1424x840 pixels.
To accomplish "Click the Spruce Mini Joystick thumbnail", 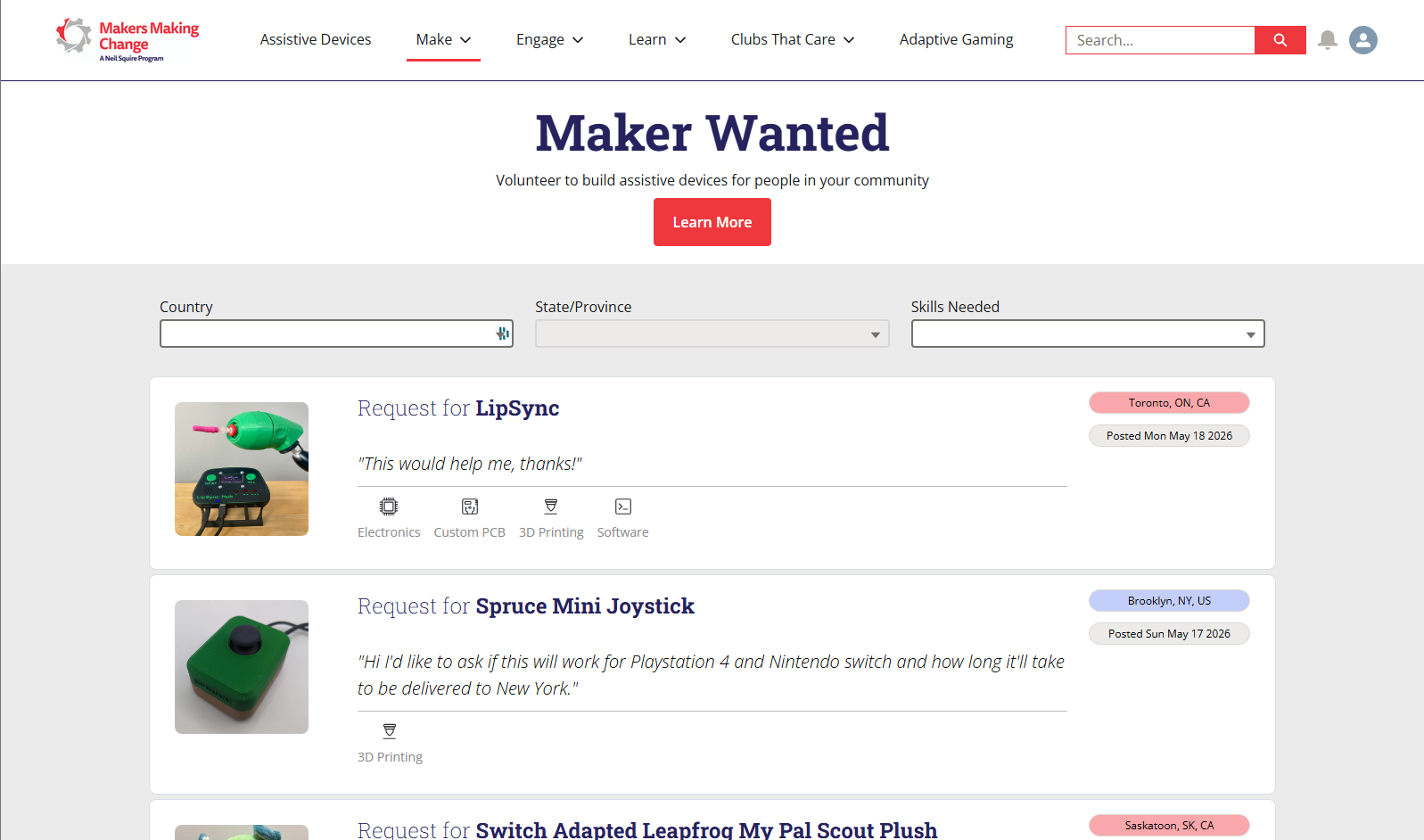I will (242, 667).
